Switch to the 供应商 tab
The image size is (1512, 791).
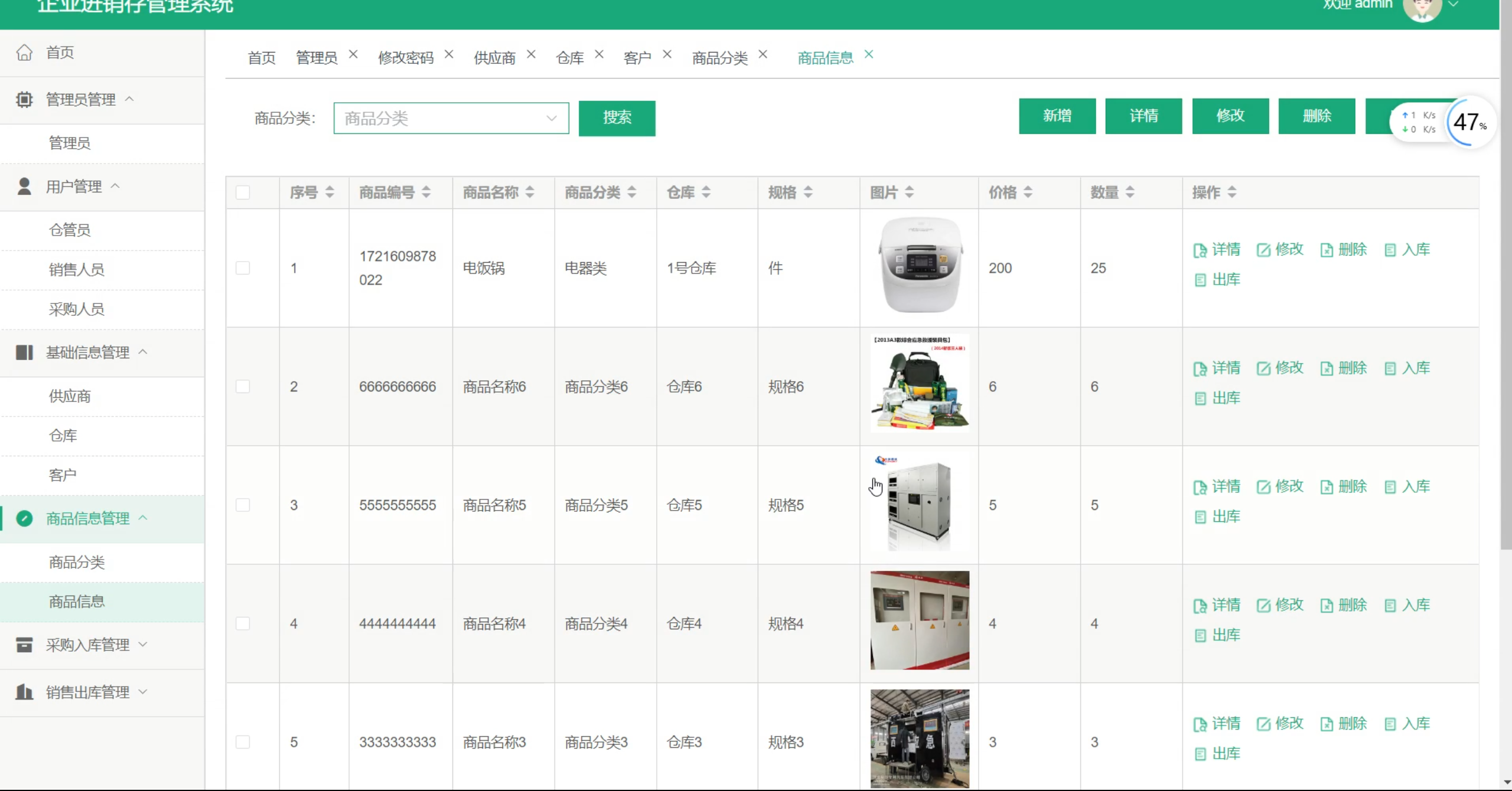(494, 58)
